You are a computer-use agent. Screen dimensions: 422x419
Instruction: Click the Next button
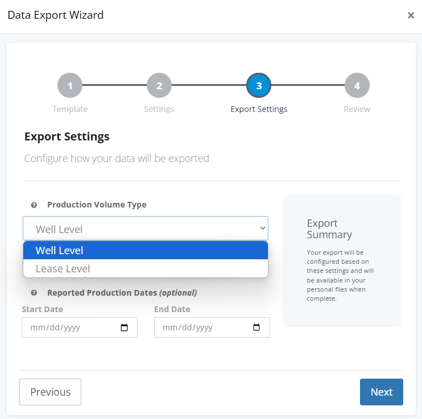click(381, 392)
